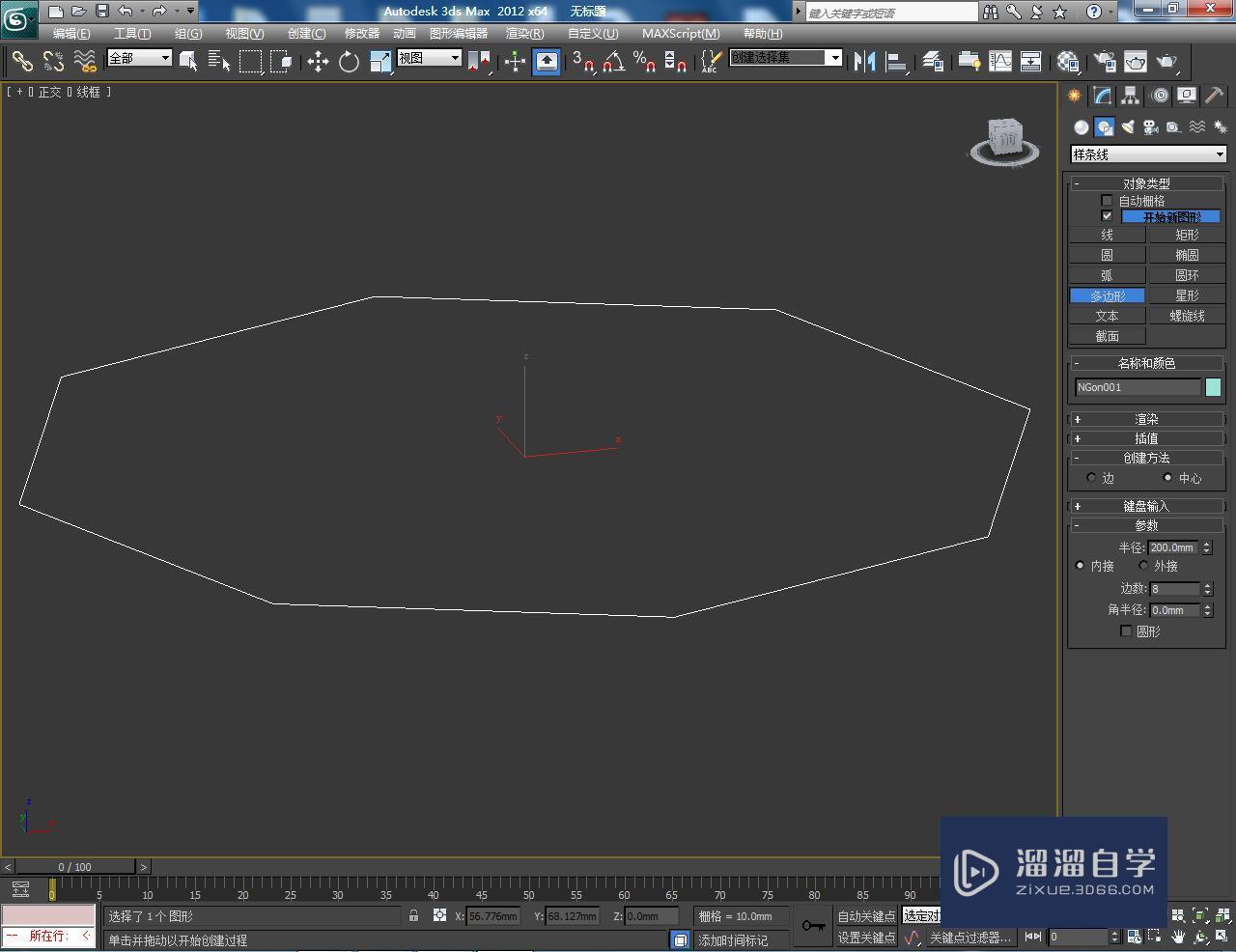Select the Link tool in main toolbar
1236x952 pixels.
pos(21,61)
